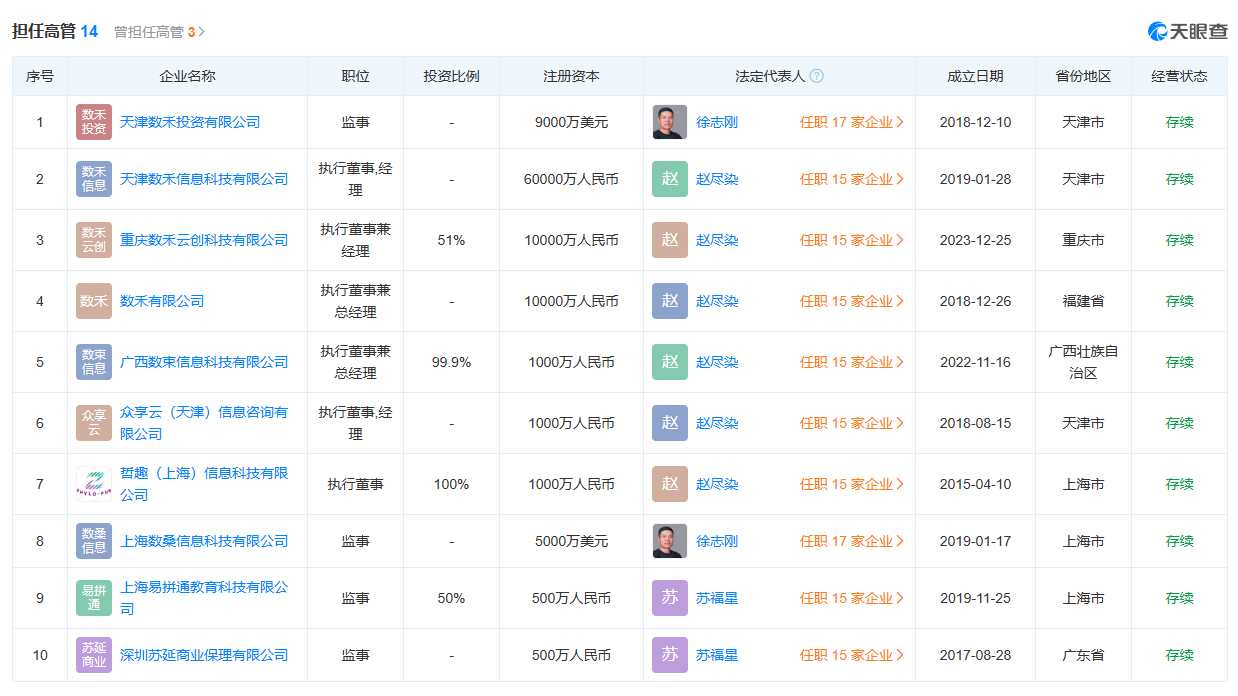The height and width of the screenshot is (696, 1238).
Task: Click the 哲趣 PHYLO-FUN company logo
Action: pyautogui.click(x=94, y=484)
